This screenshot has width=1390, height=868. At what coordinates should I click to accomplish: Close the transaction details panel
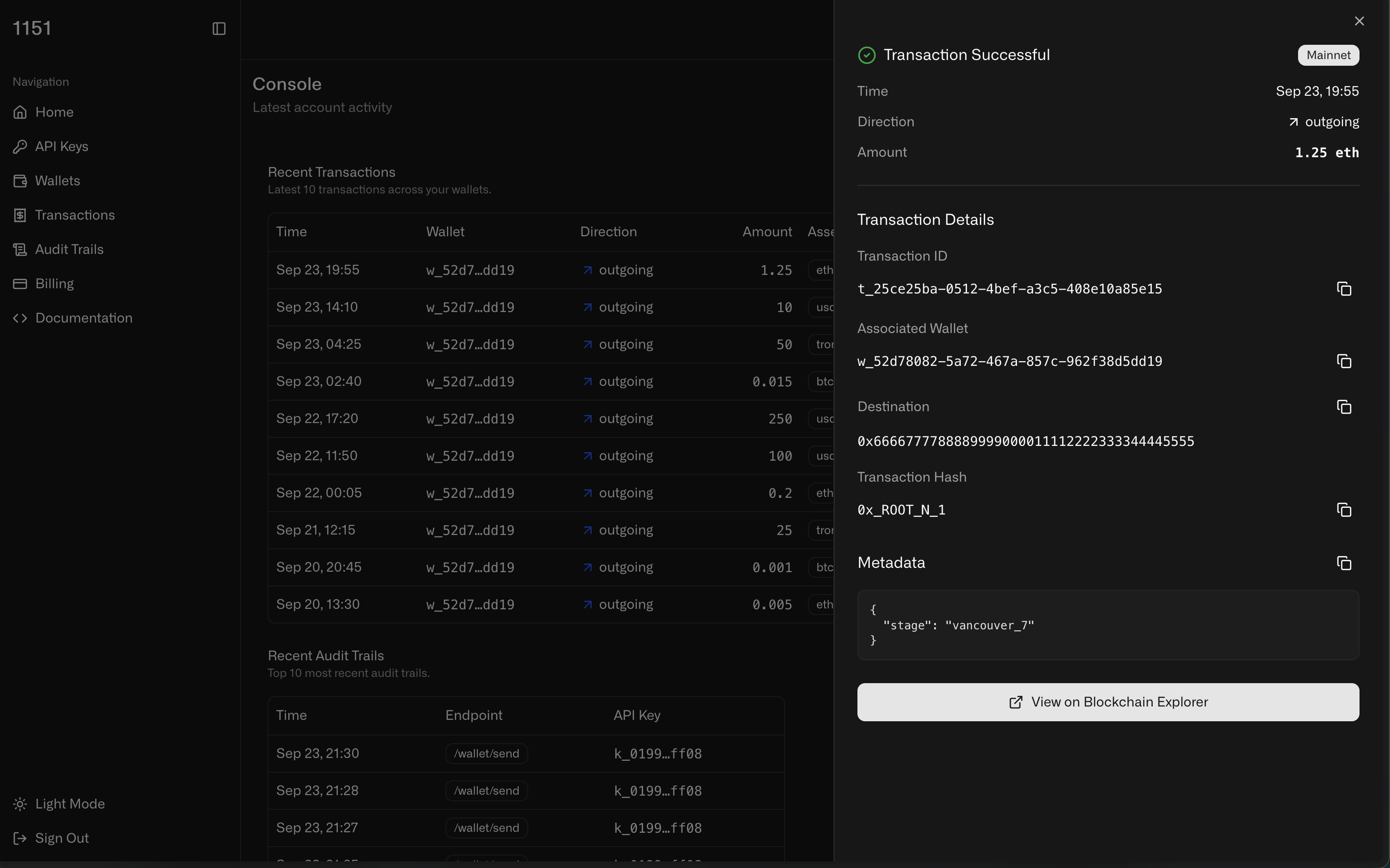click(x=1359, y=21)
